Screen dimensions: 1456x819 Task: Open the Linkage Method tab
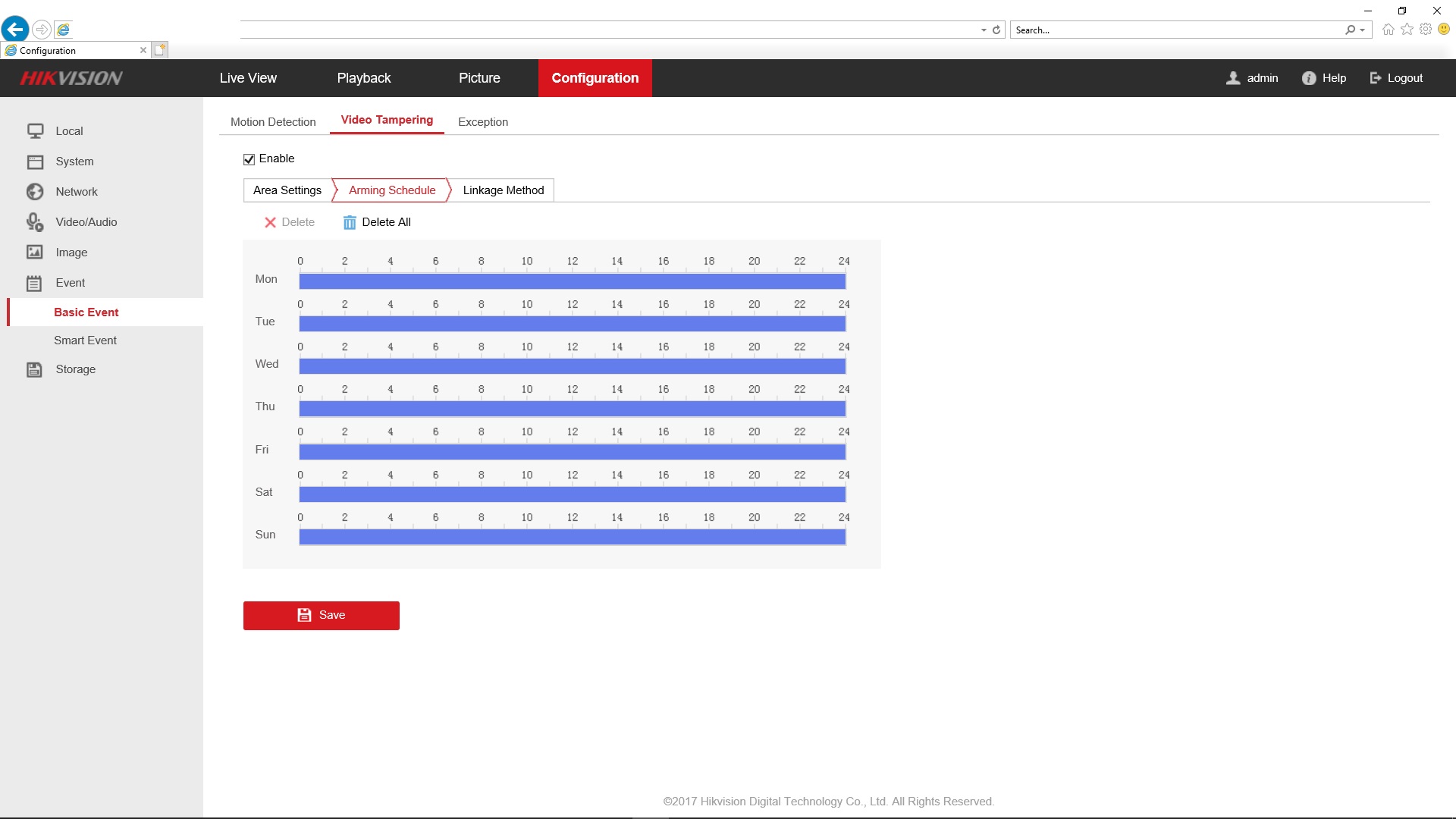[x=503, y=190]
